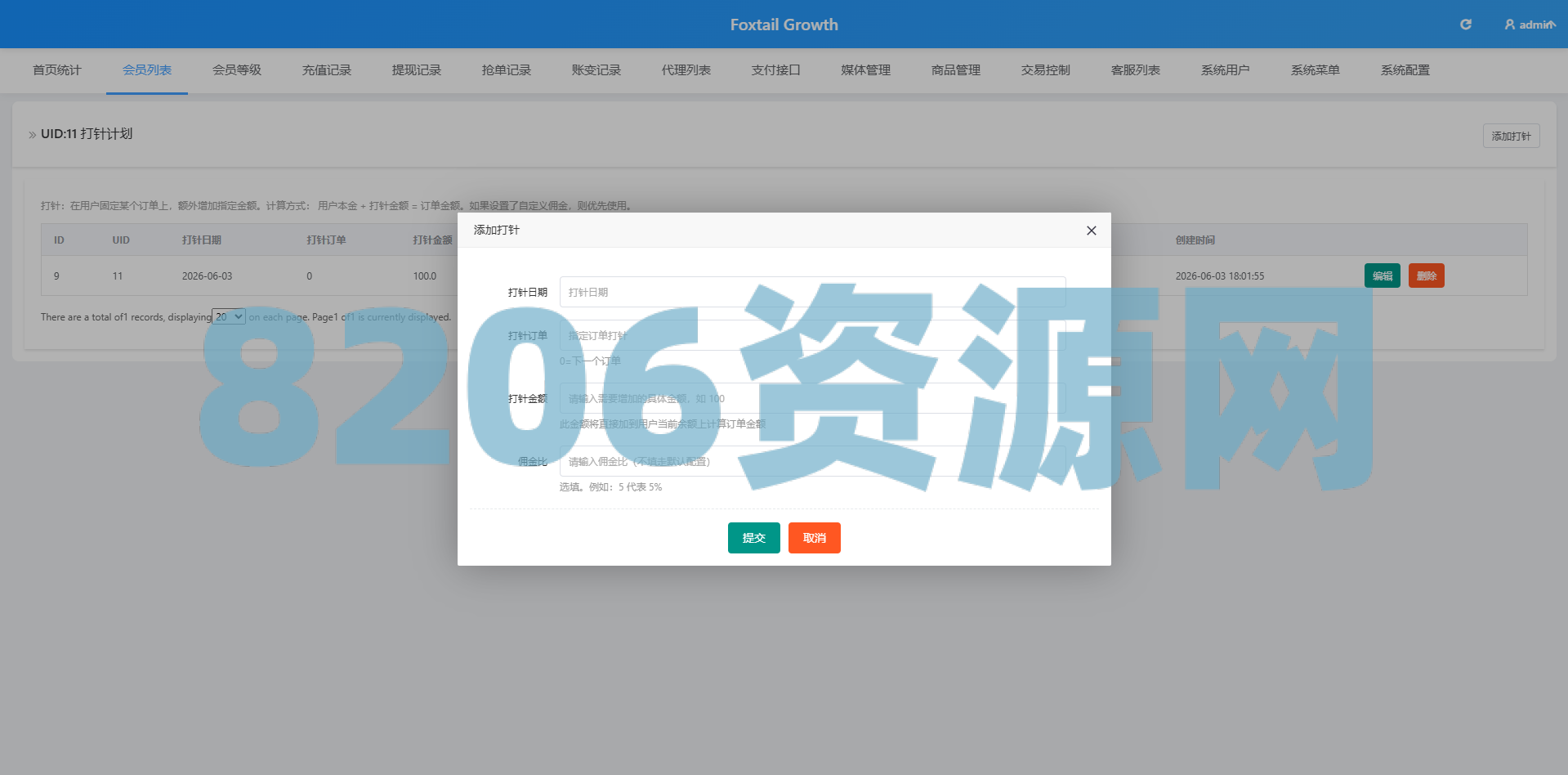The height and width of the screenshot is (775, 1568).
Task: Focus the 打针日期 input field
Action: pos(813,292)
